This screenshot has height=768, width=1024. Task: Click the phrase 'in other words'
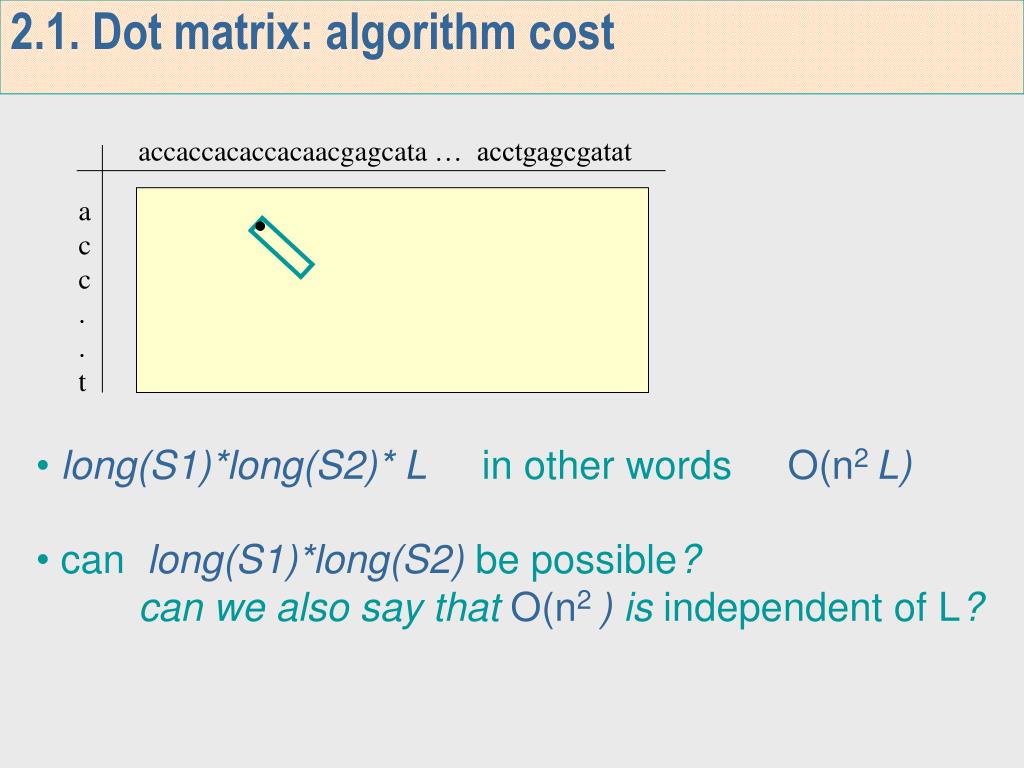coord(606,466)
